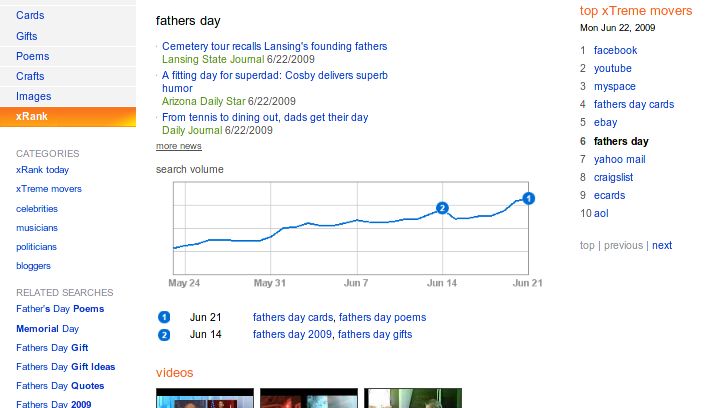Open xTreme movers category
The image size is (725, 408).
(x=49, y=189)
